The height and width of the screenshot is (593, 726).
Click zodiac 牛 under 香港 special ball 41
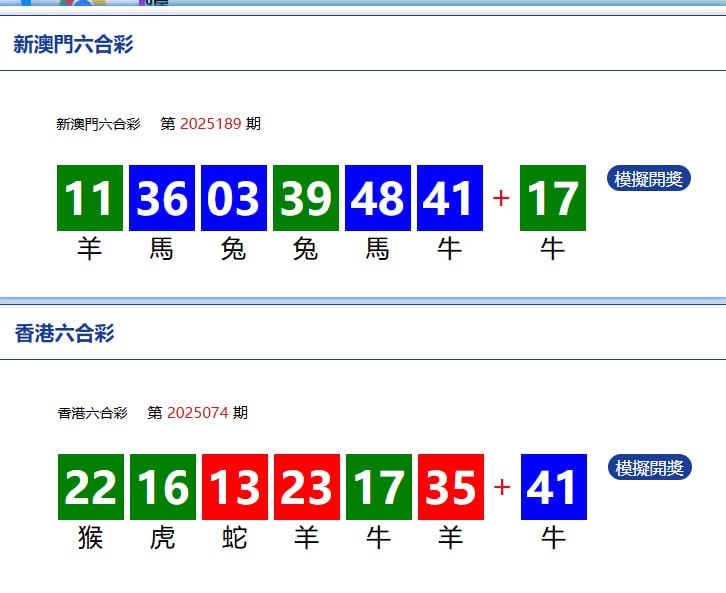pos(553,538)
